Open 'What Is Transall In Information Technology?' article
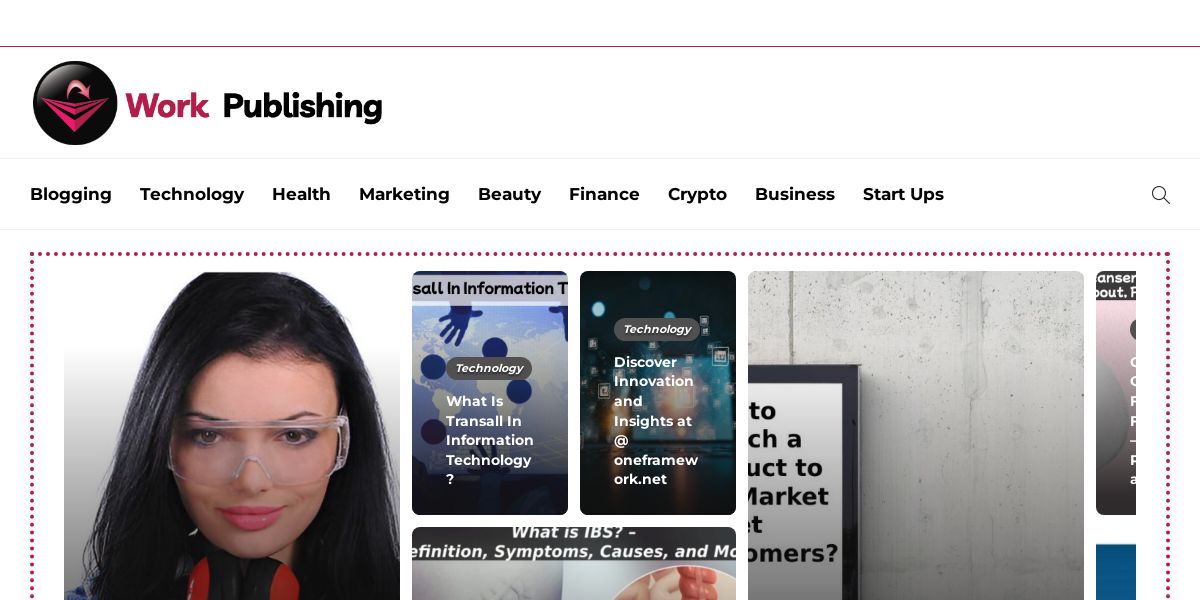Image resolution: width=1200 pixels, height=600 pixels. (x=490, y=440)
